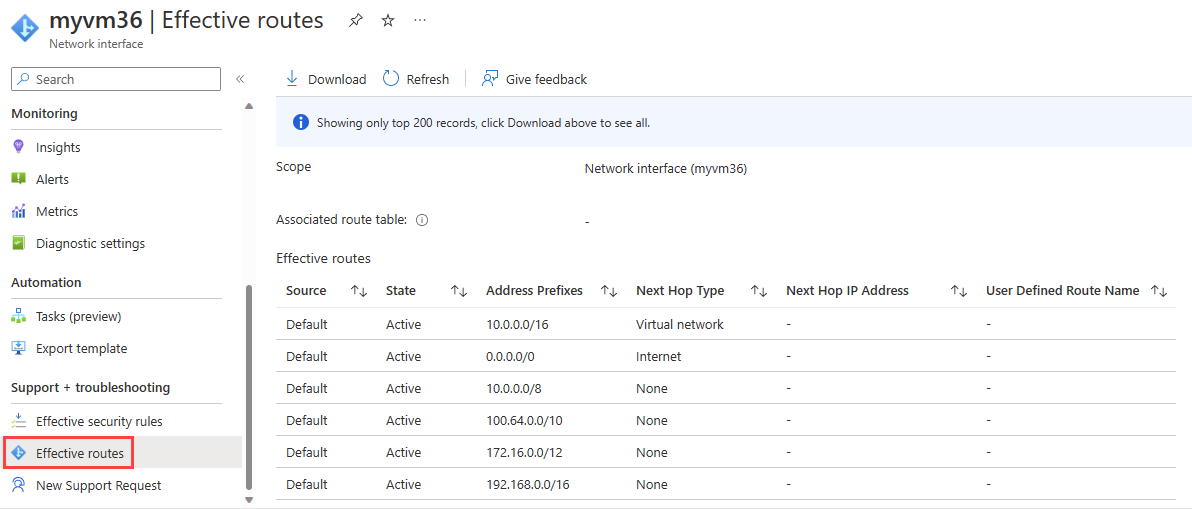Sort table by Address Prefixes arrows
Image resolution: width=1192 pixels, height=509 pixels.
[609, 291]
